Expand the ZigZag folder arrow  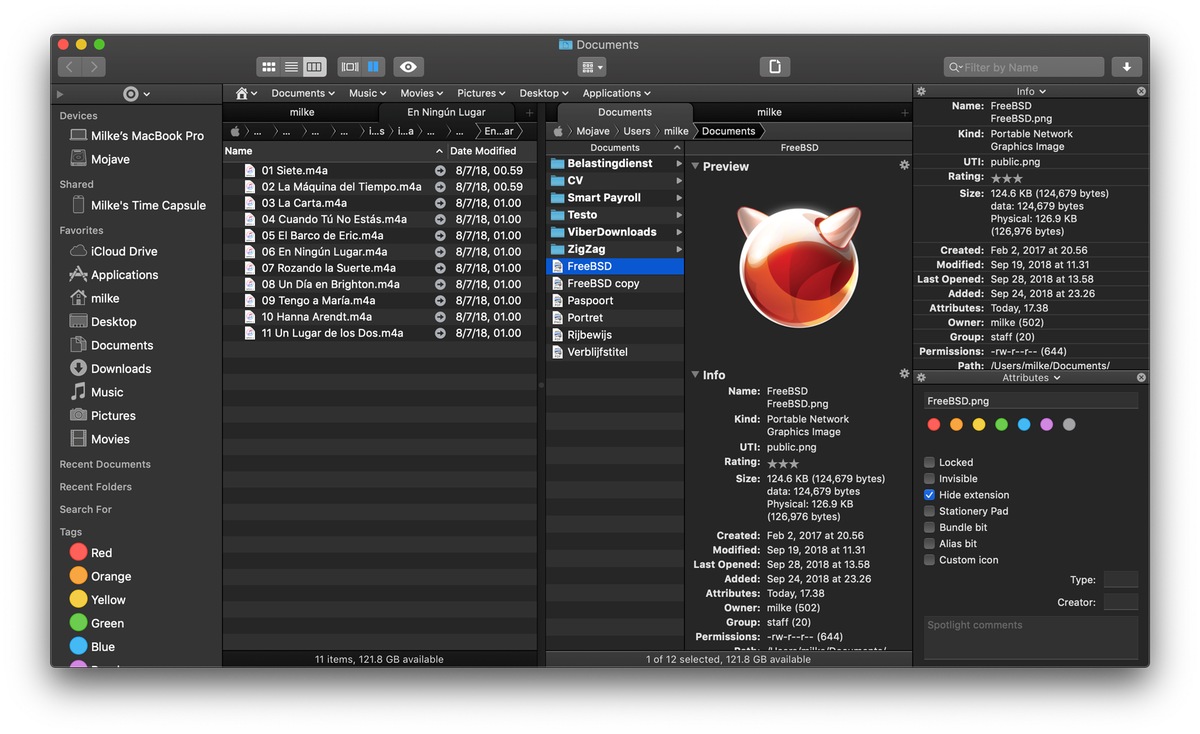click(x=679, y=249)
